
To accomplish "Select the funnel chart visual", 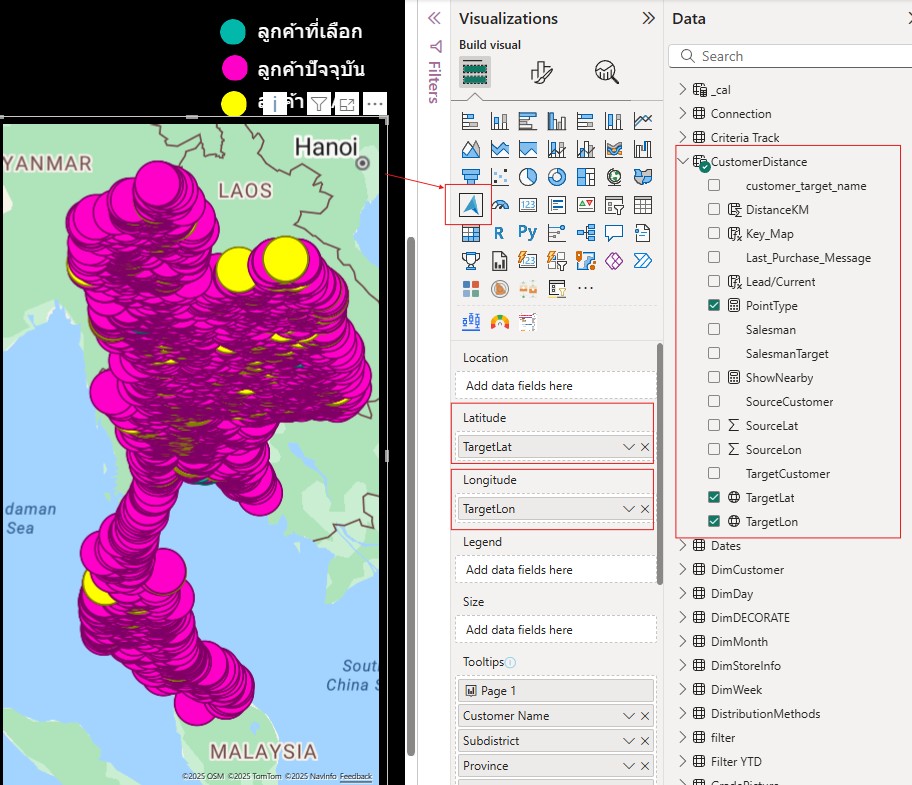I will 471,175.
